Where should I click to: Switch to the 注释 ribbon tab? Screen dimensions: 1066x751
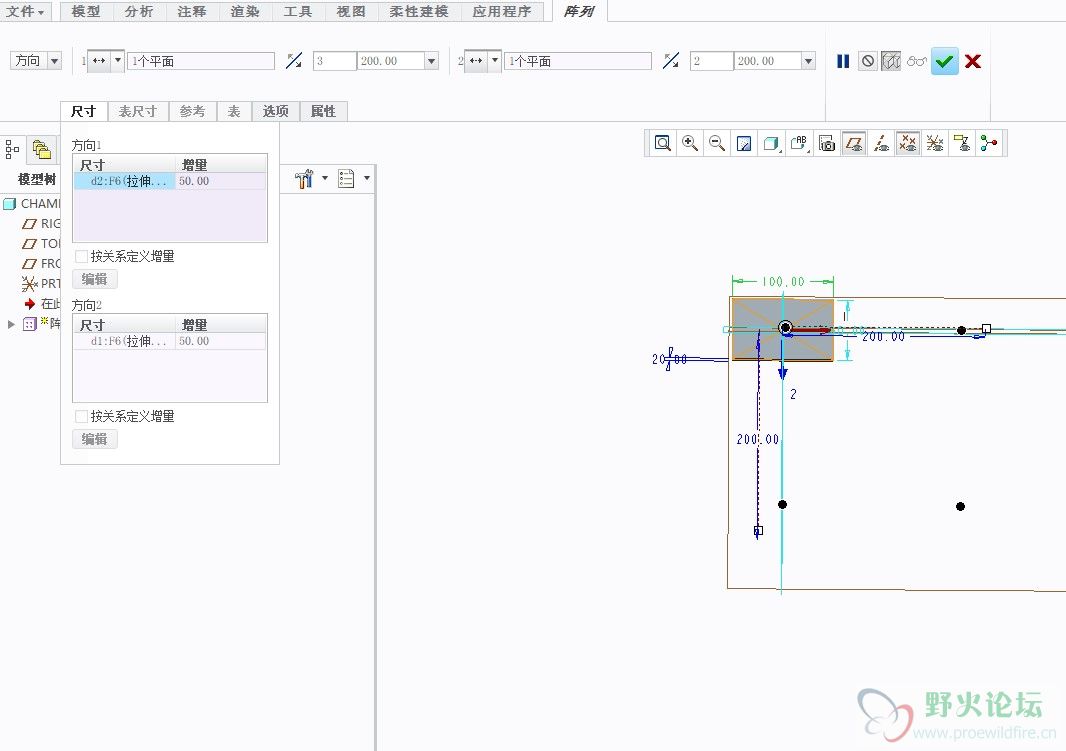pyautogui.click(x=192, y=12)
